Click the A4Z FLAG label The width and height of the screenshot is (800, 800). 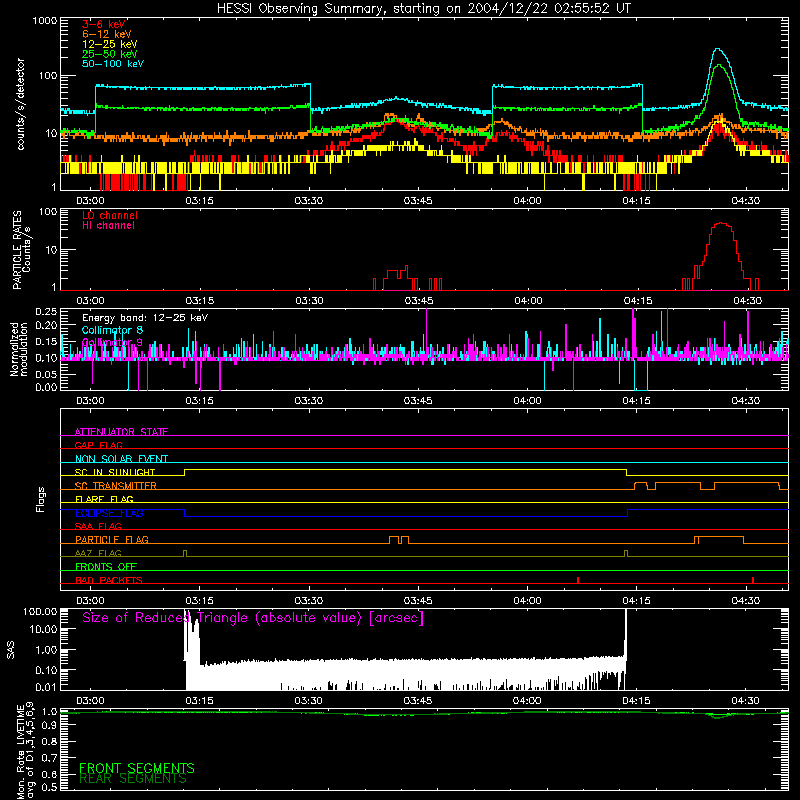pos(98,553)
